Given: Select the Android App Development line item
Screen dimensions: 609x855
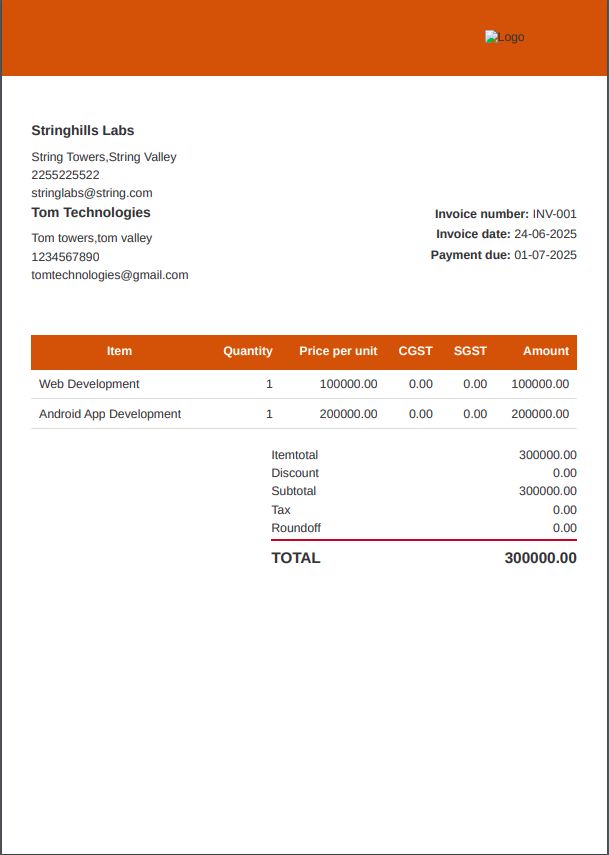Looking at the screenshot, I should [x=110, y=414].
